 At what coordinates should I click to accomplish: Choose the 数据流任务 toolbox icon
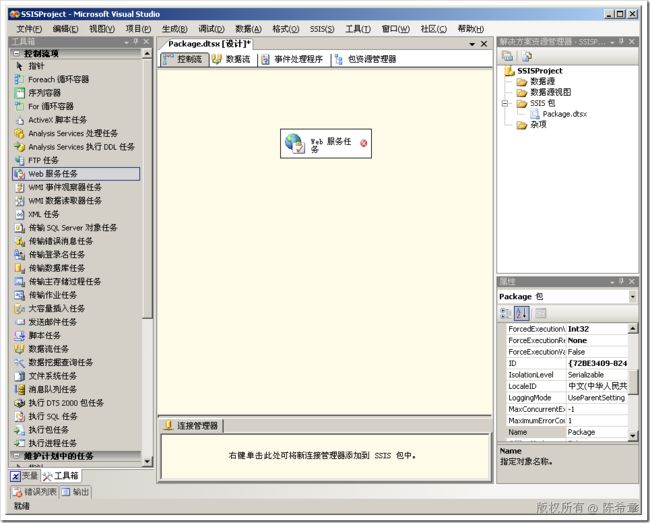click(19, 349)
